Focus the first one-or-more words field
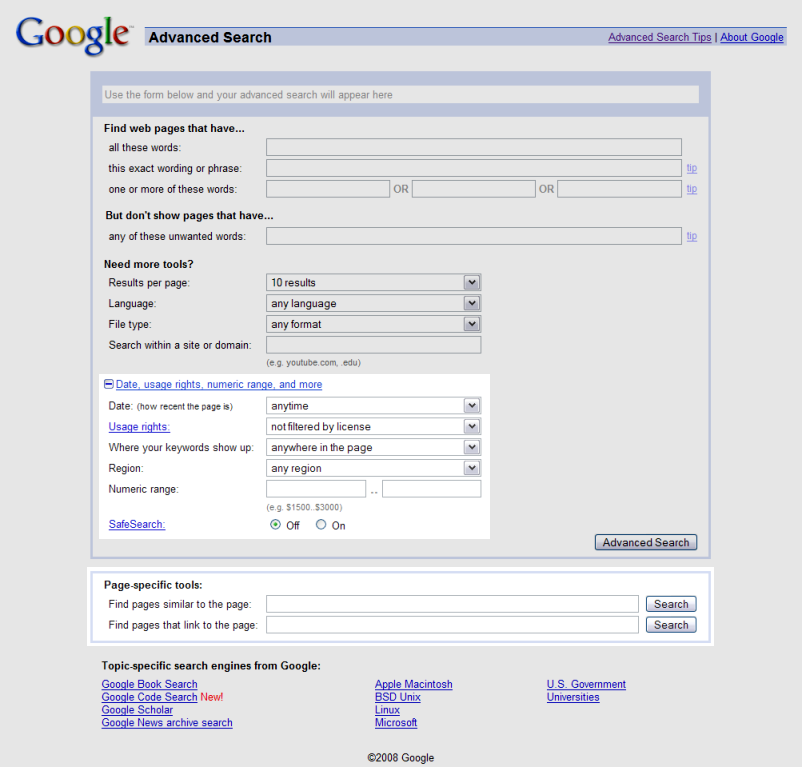This screenshot has height=767, width=802. pyautogui.click(x=328, y=189)
